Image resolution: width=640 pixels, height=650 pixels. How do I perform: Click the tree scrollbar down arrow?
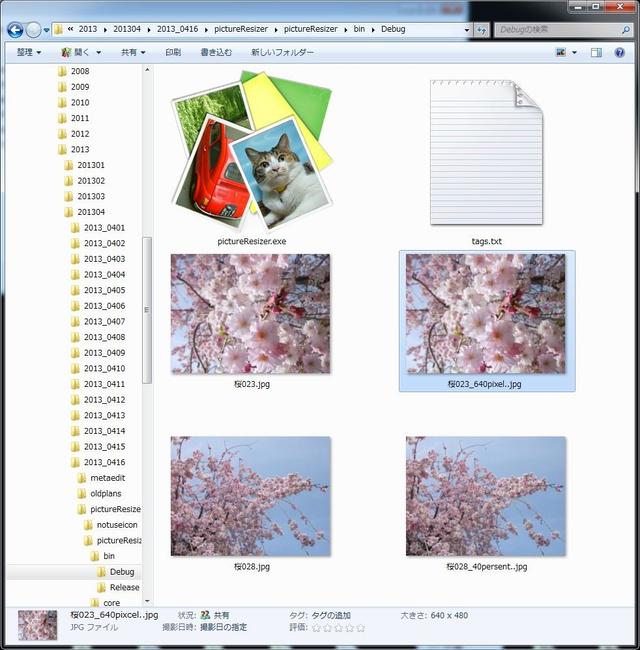(x=147, y=601)
